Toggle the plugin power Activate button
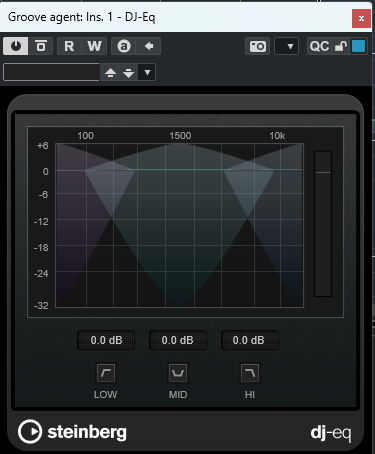This screenshot has height=454, width=375. click(x=16, y=46)
